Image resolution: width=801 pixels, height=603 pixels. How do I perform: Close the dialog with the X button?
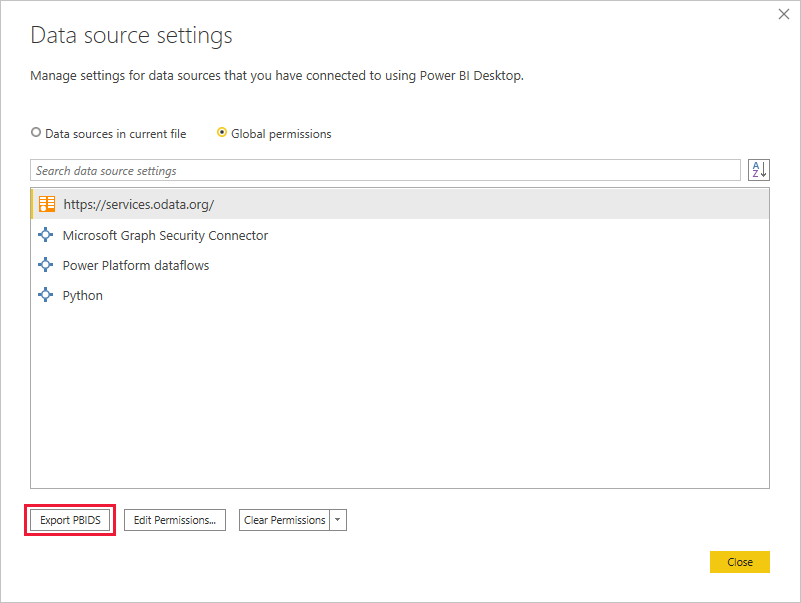pos(784,14)
